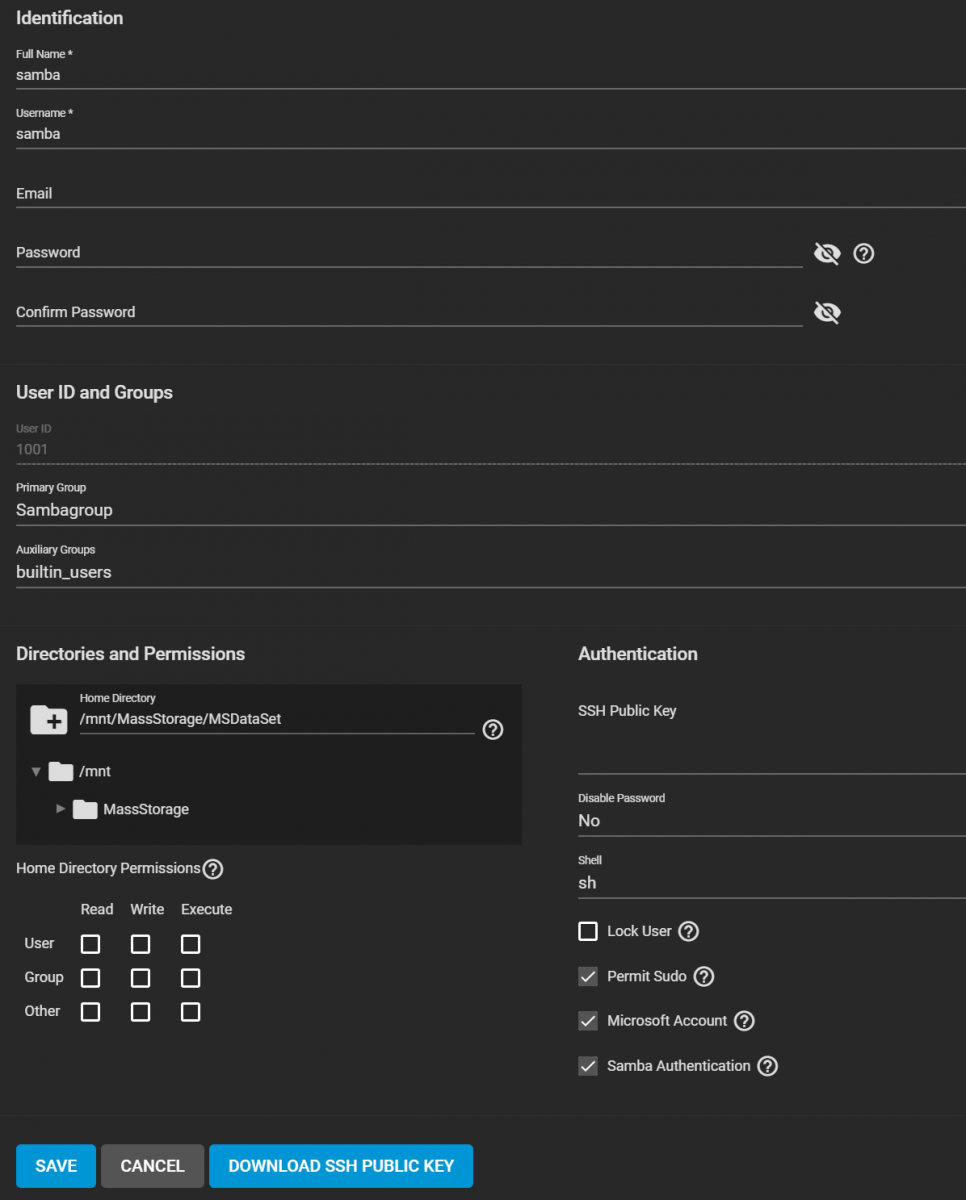This screenshot has height=1200, width=966.
Task: Collapse the /mnt folder tree node
Action: 37,772
